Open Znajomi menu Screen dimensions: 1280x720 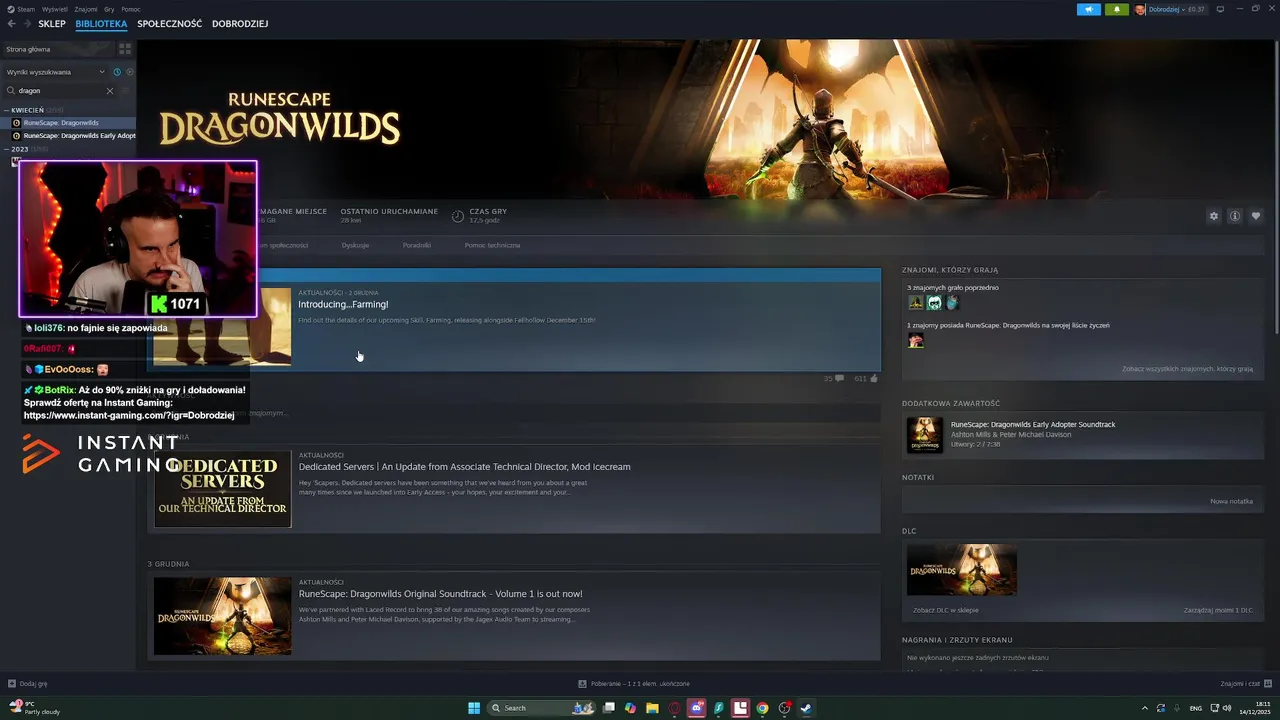[86, 9]
